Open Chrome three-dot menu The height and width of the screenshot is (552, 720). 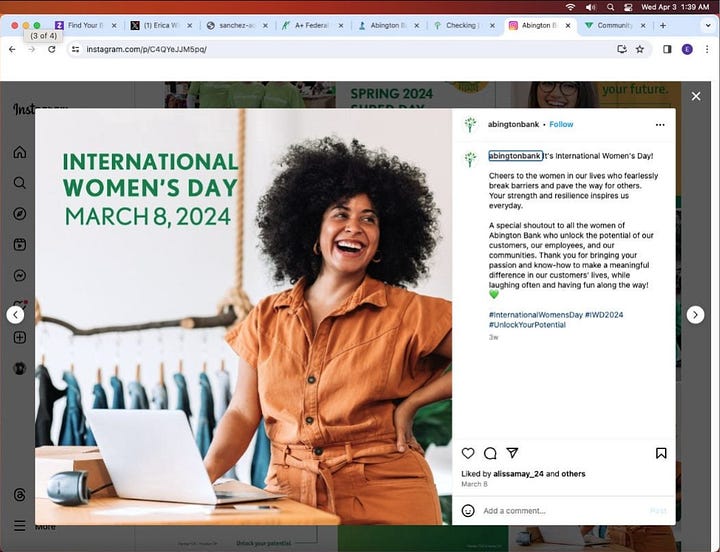coord(707,49)
